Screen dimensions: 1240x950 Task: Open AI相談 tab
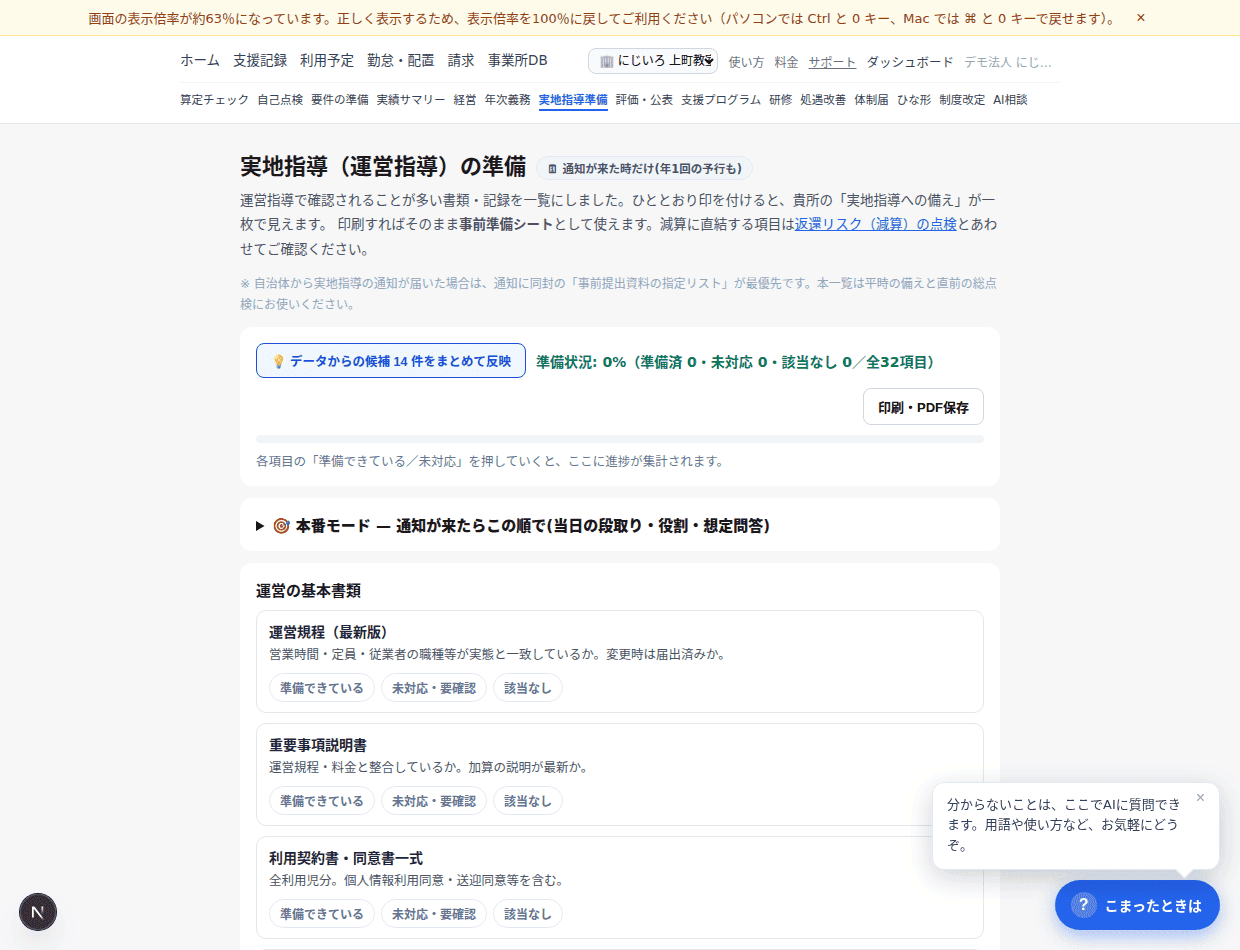[x=1010, y=100]
